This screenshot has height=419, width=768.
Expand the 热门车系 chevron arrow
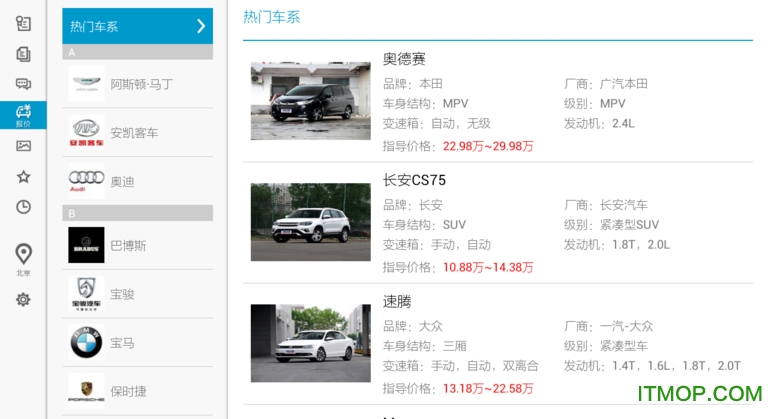201,26
